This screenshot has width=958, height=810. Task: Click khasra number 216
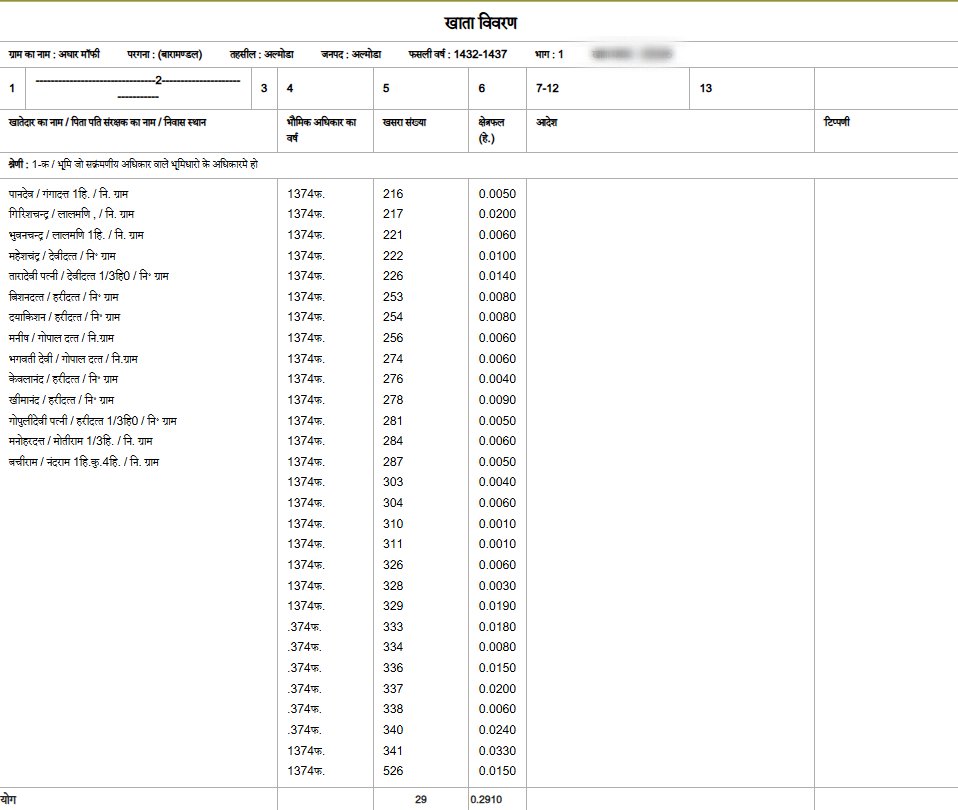point(393,194)
